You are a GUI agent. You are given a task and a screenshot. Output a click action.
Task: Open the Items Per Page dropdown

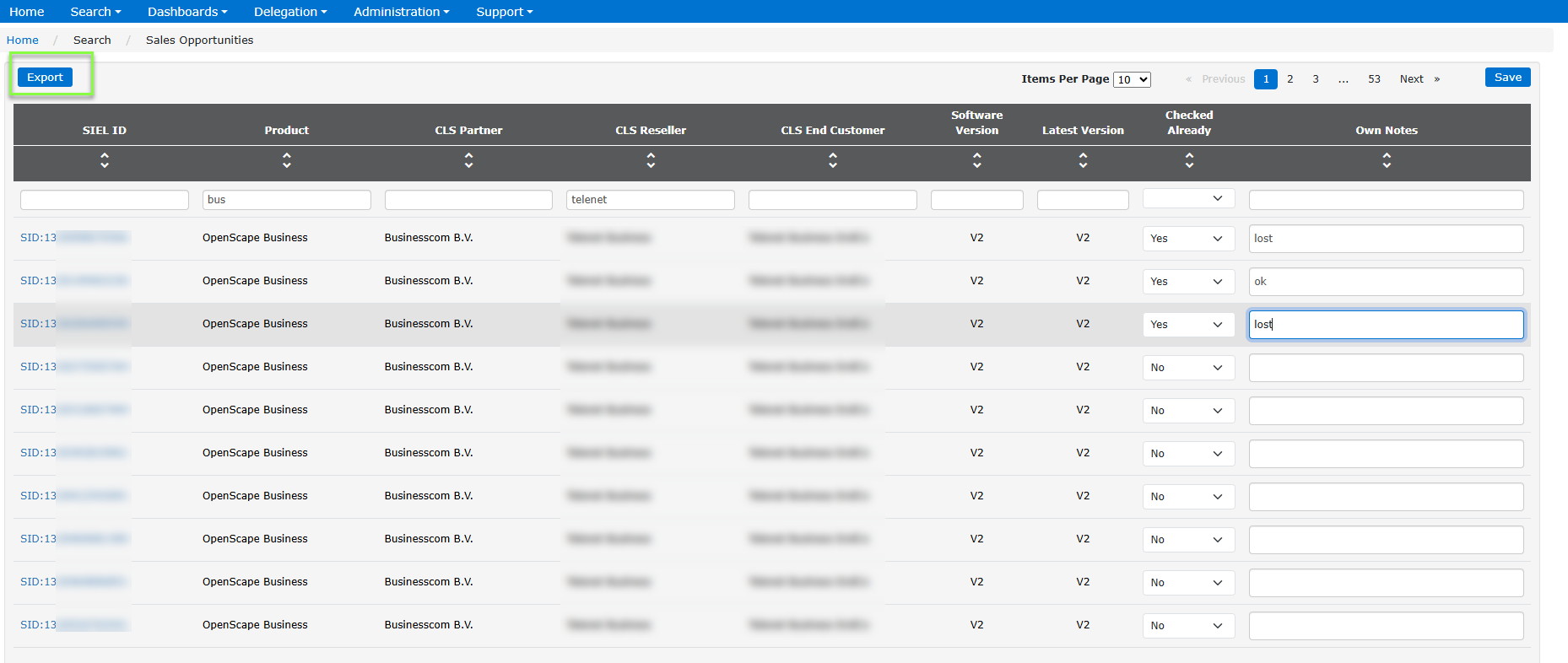pyautogui.click(x=1132, y=79)
